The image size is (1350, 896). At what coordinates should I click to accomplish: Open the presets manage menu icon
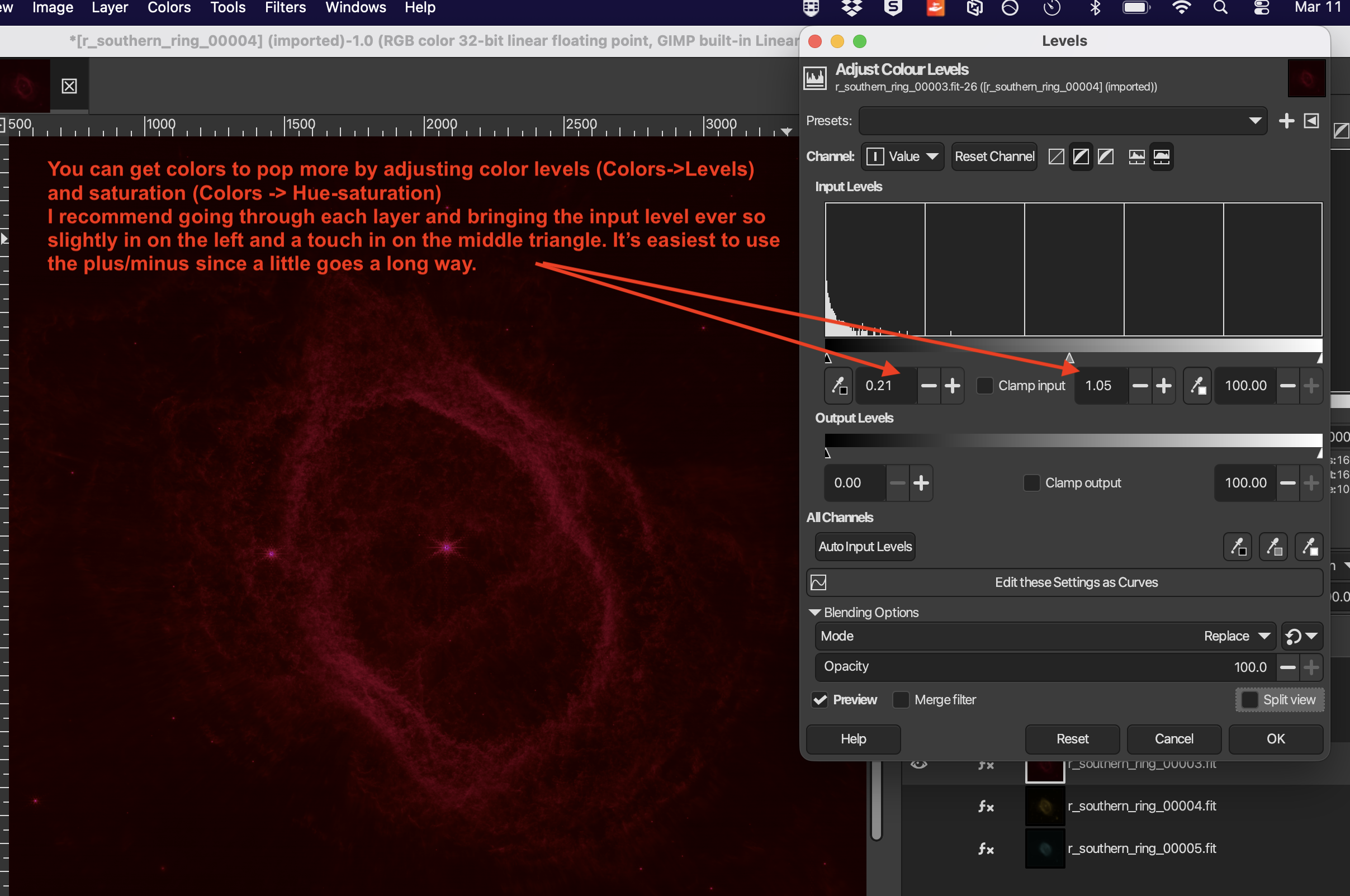pyautogui.click(x=1311, y=121)
